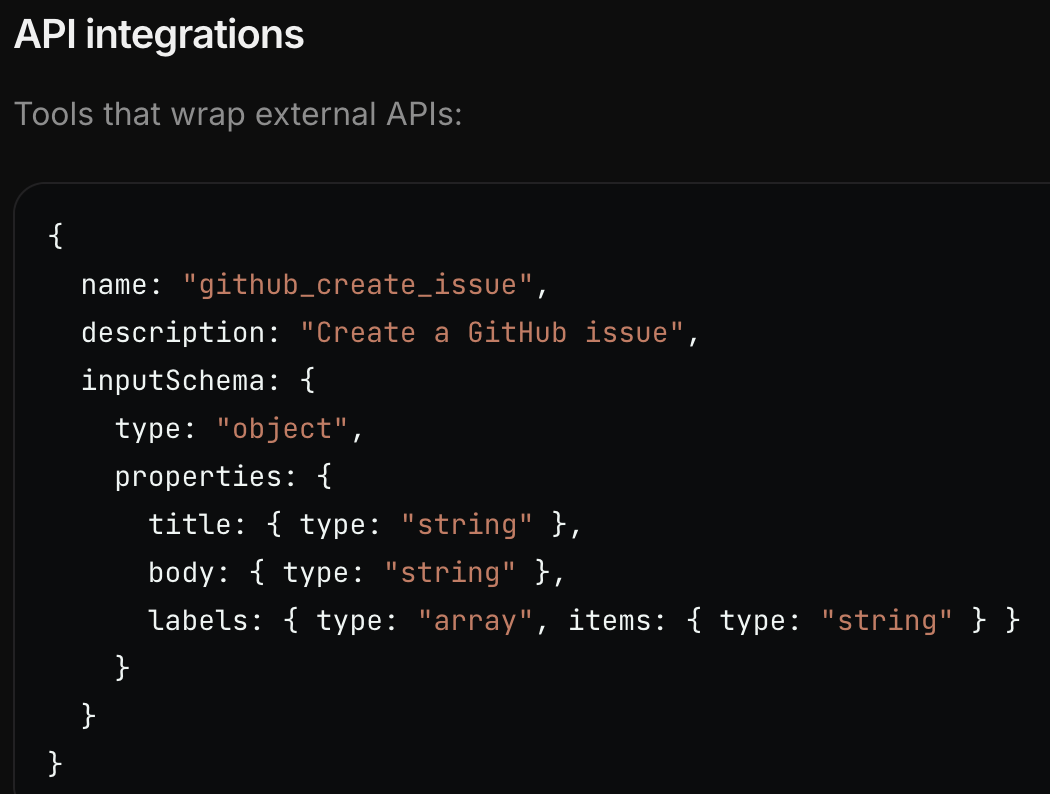The image size is (1050, 794).
Task: Click the "array" type value string
Action: pos(475,621)
